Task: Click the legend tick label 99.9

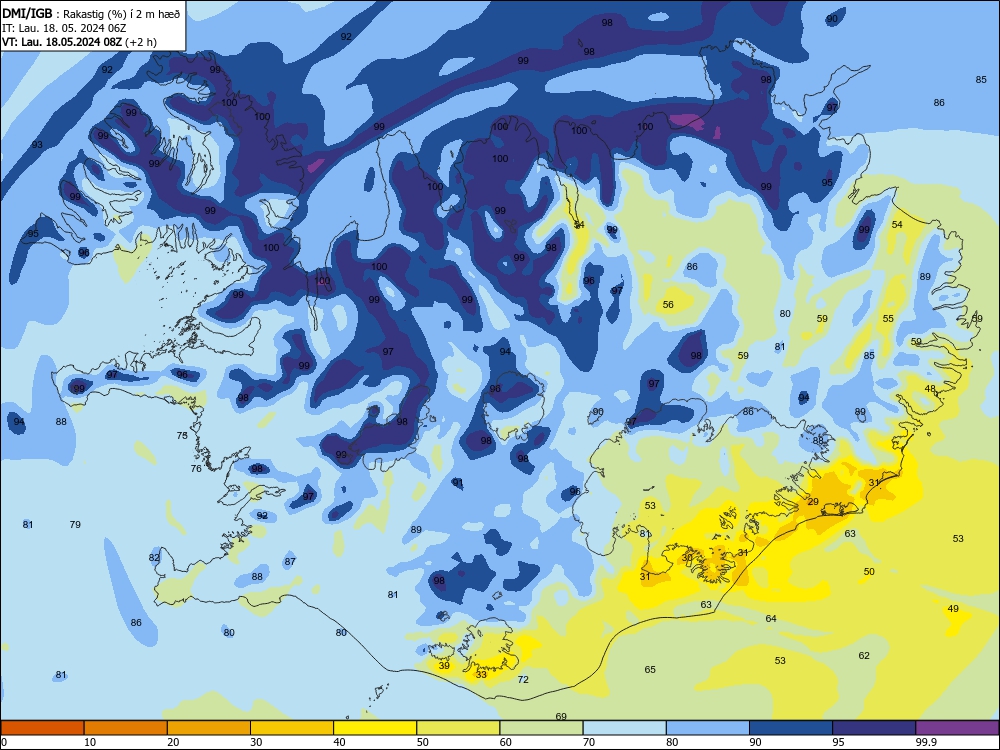Action: pyautogui.click(x=925, y=742)
